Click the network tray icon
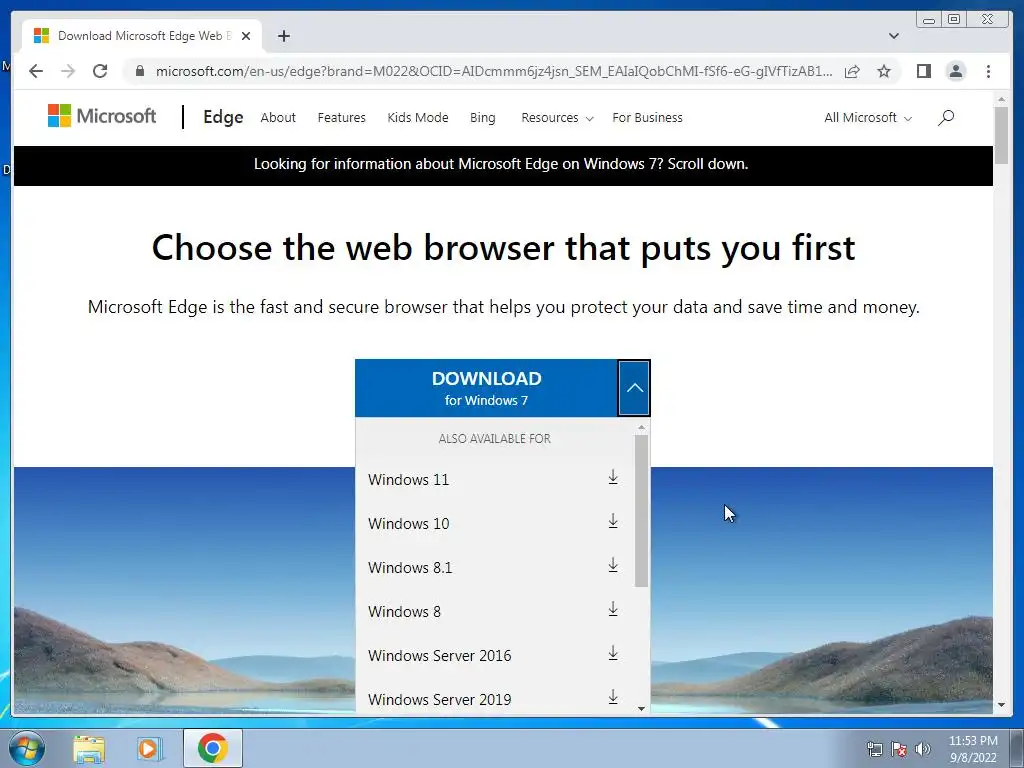The image size is (1024, 768). [x=874, y=749]
